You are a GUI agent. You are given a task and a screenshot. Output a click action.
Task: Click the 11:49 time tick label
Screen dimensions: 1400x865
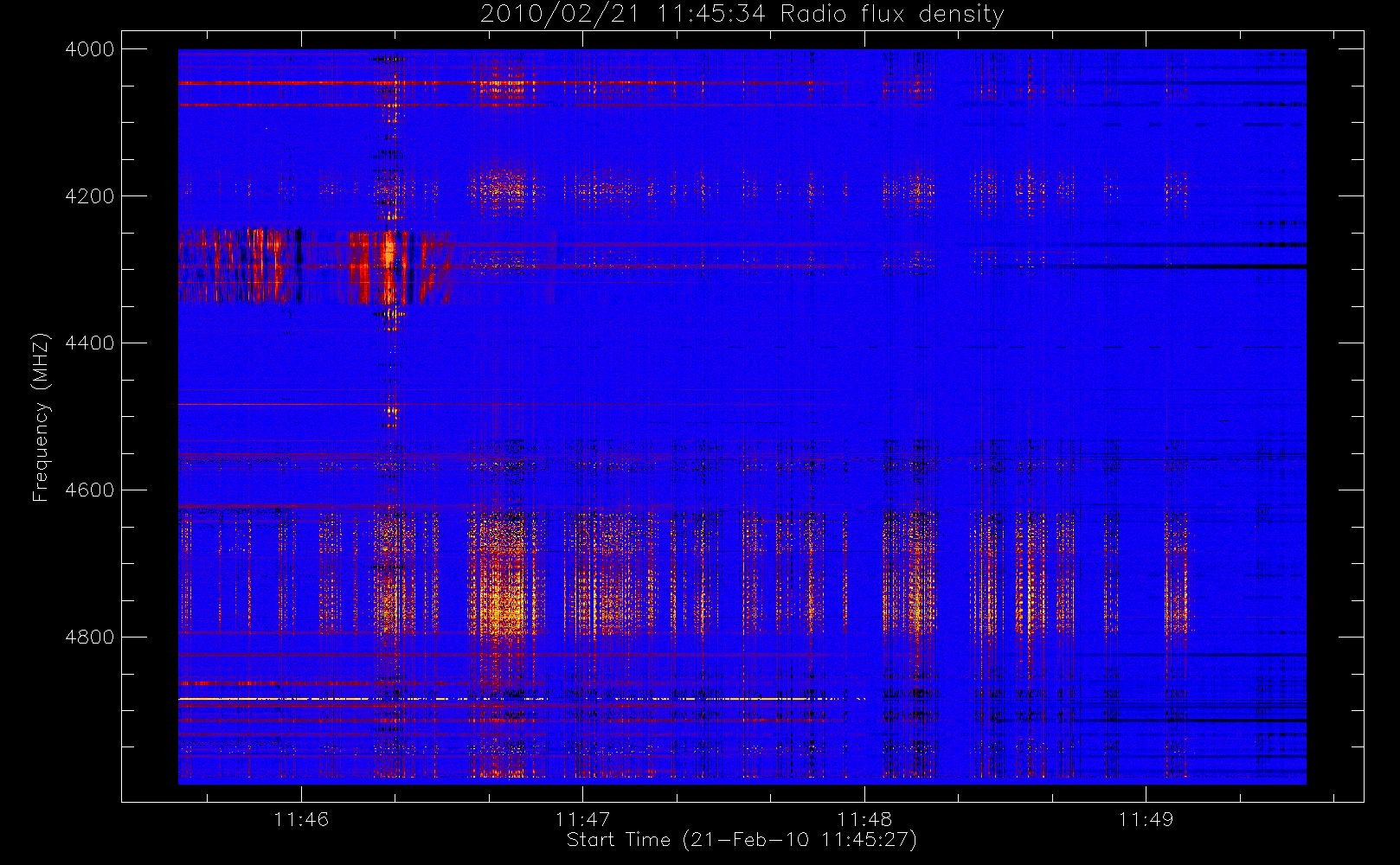(x=1146, y=819)
